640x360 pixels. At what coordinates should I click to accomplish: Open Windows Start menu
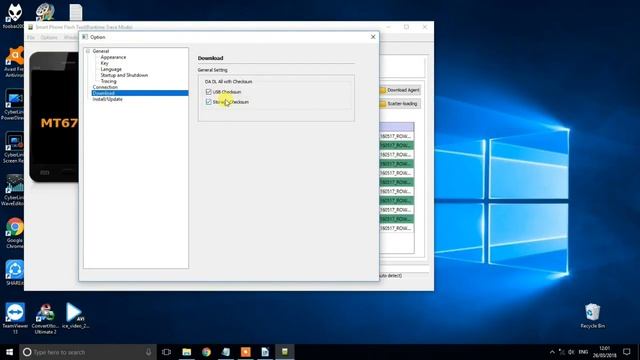(x=9, y=352)
